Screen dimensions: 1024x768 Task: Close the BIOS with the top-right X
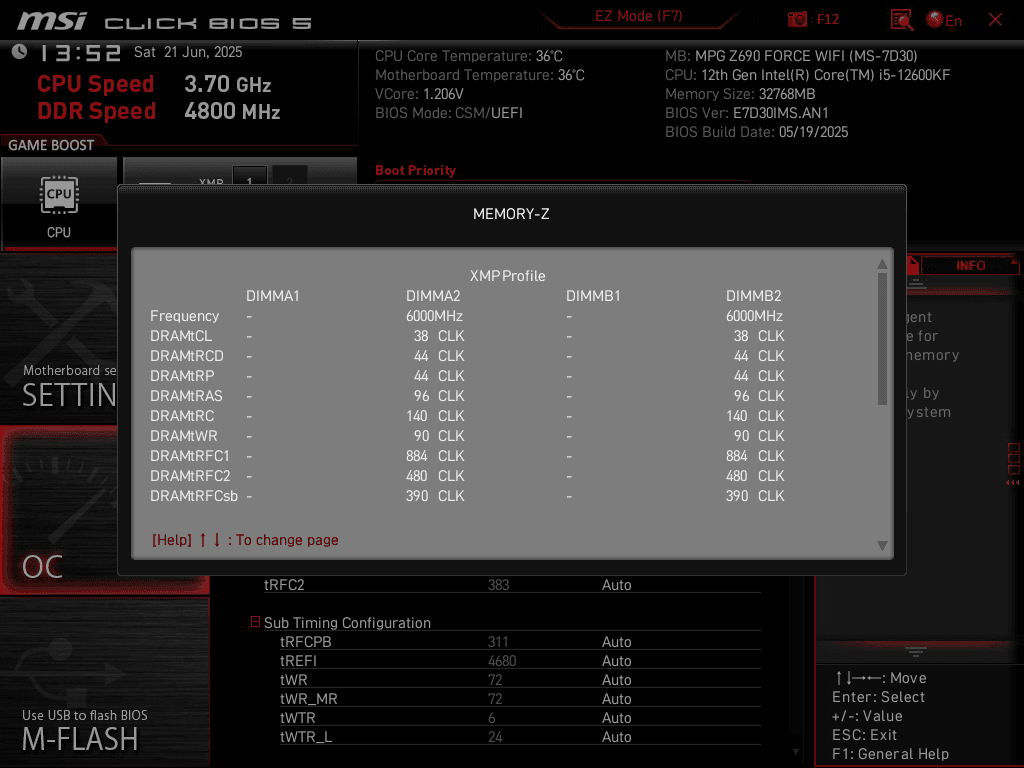(x=995, y=20)
